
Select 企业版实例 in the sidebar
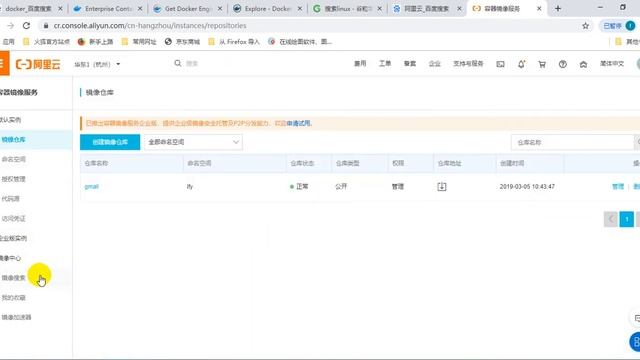pos(13,238)
